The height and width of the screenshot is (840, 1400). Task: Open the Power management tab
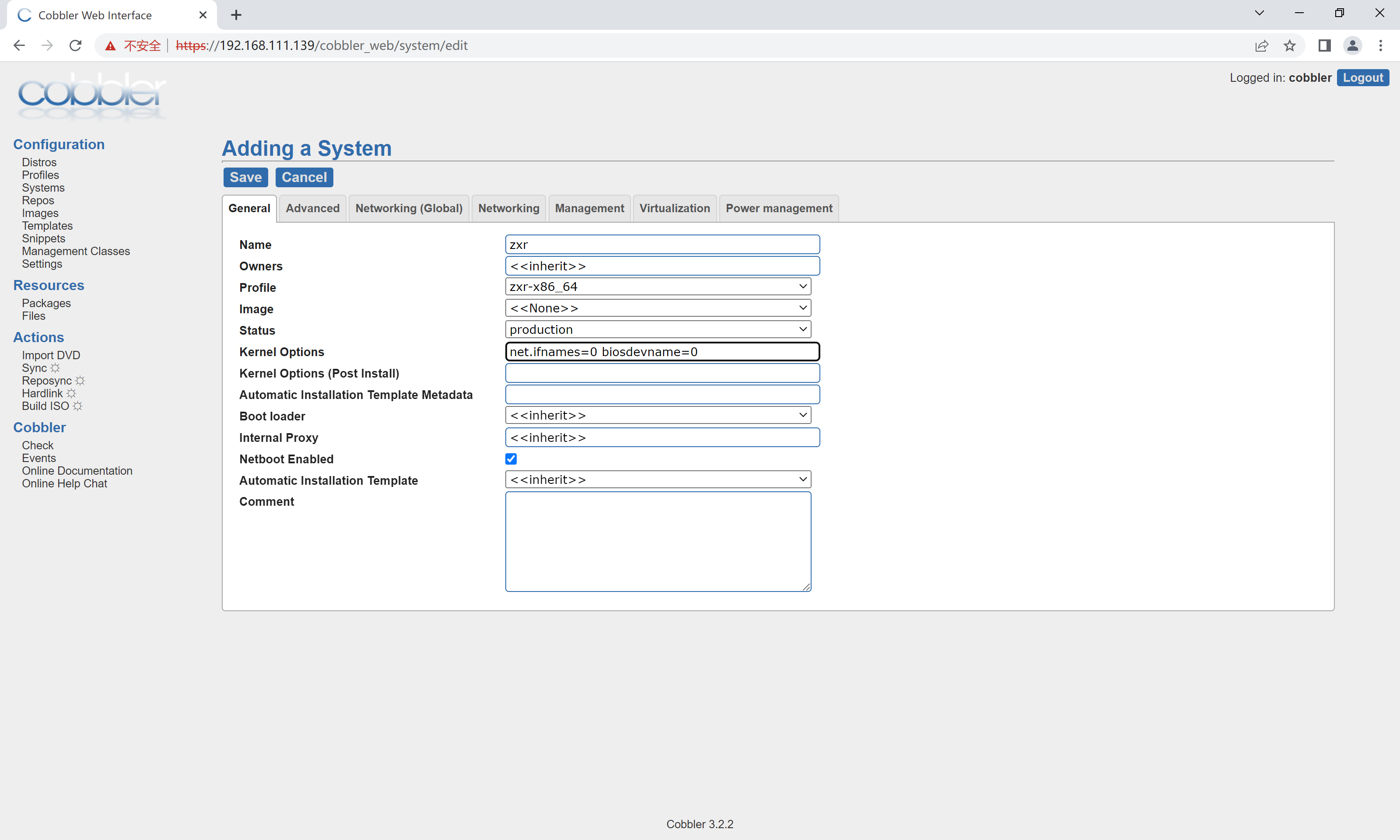(x=779, y=208)
